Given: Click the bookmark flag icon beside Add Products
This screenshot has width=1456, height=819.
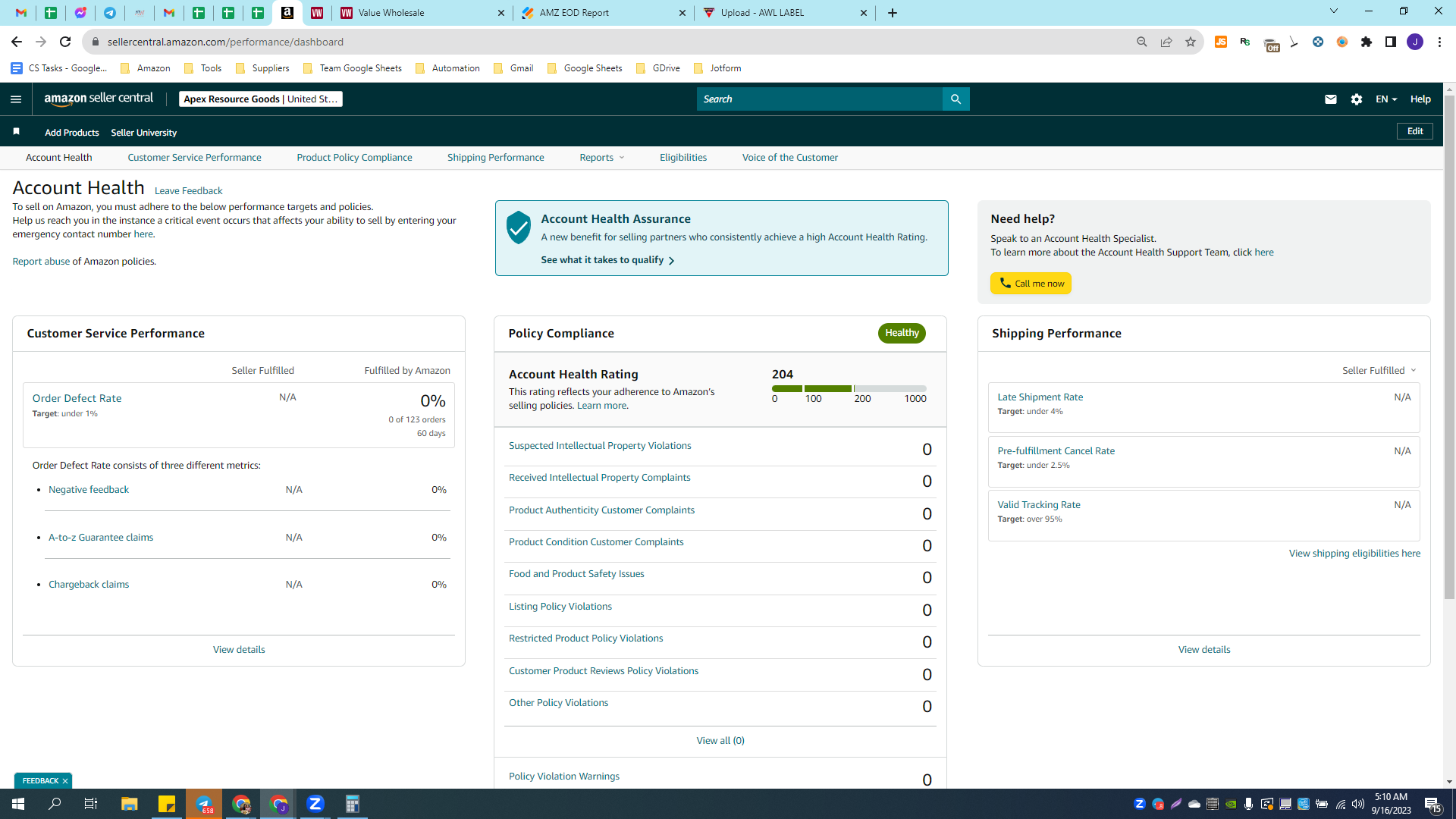Looking at the screenshot, I should [x=16, y=132].
